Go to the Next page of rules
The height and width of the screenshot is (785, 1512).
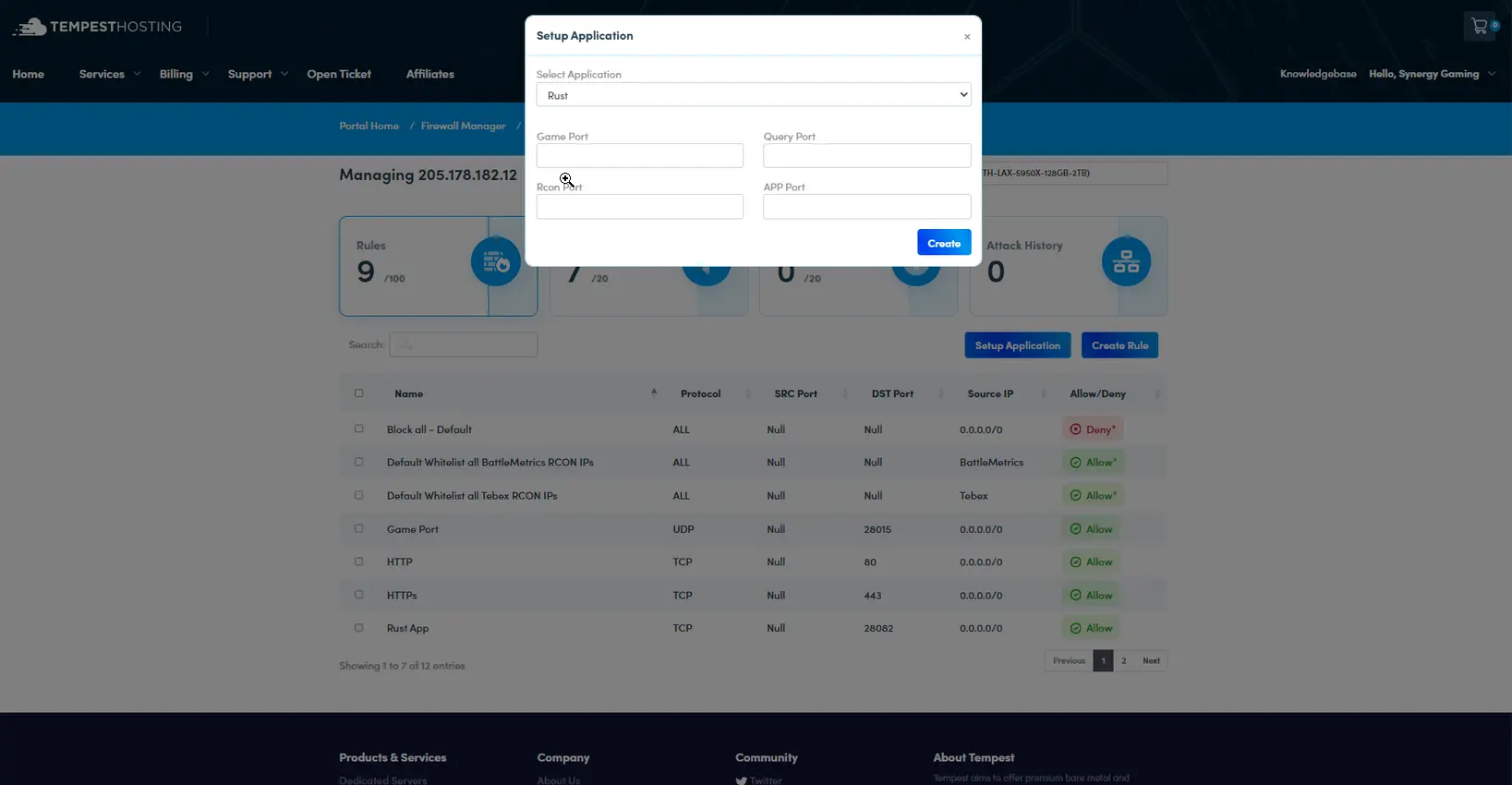[x=1151, y=660]
